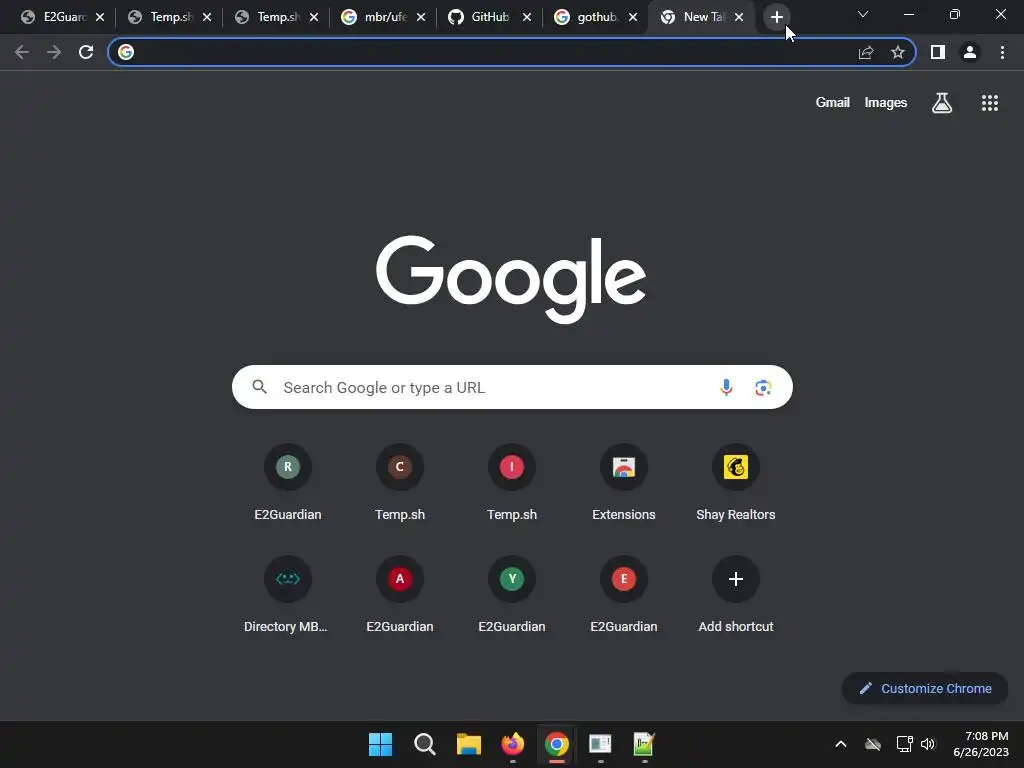Click the Add shortcut button
The image size is (1024, 768).
tap(735, 595)
